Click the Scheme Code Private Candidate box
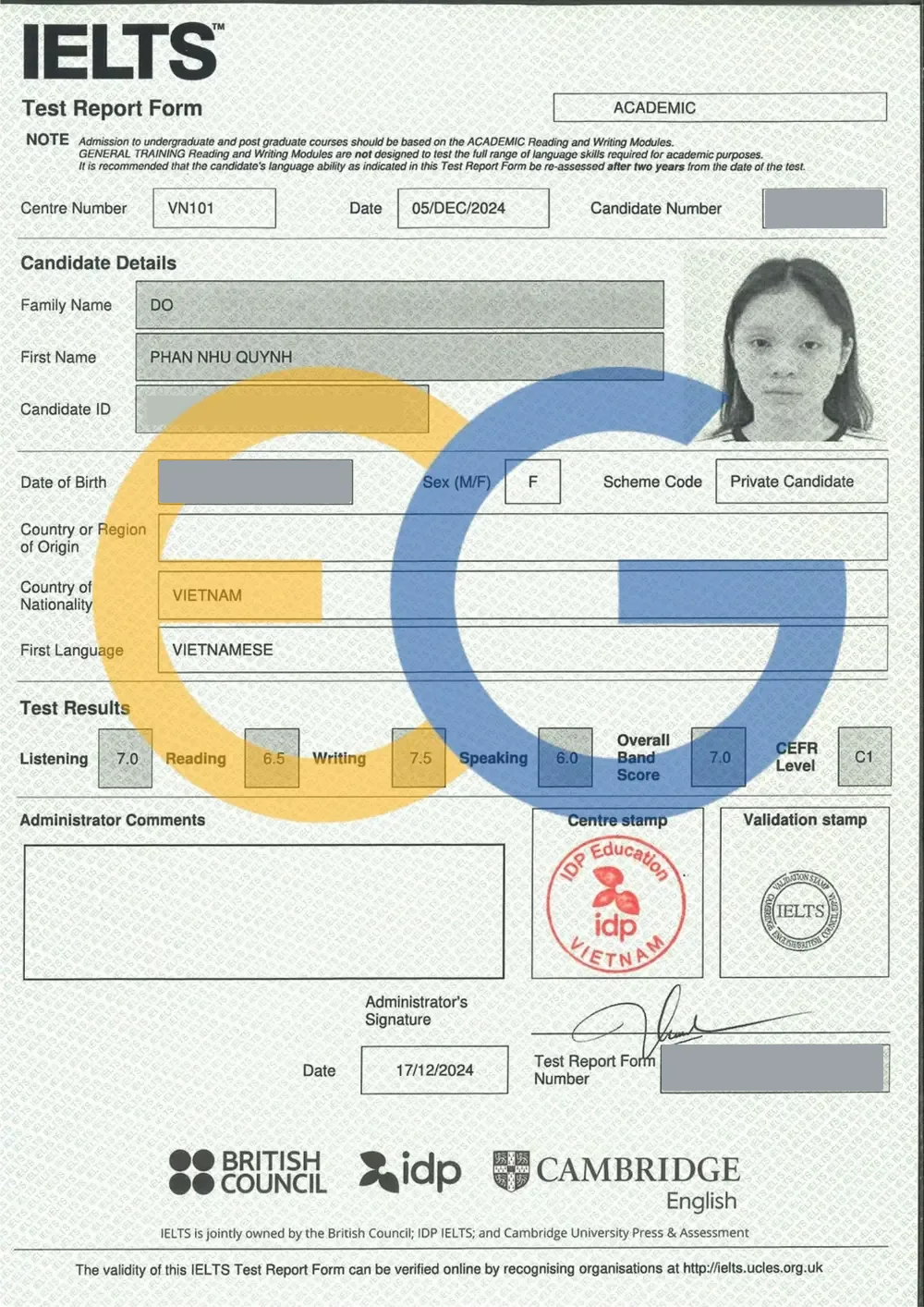The image size is (924, 1307). (x=801, y=482)
